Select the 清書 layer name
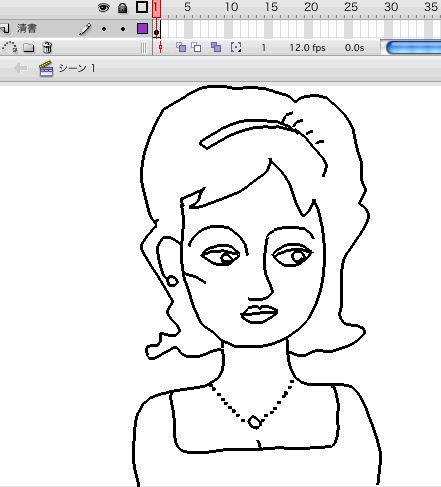This screenshot has width=441, height=487. click(27, 28)
